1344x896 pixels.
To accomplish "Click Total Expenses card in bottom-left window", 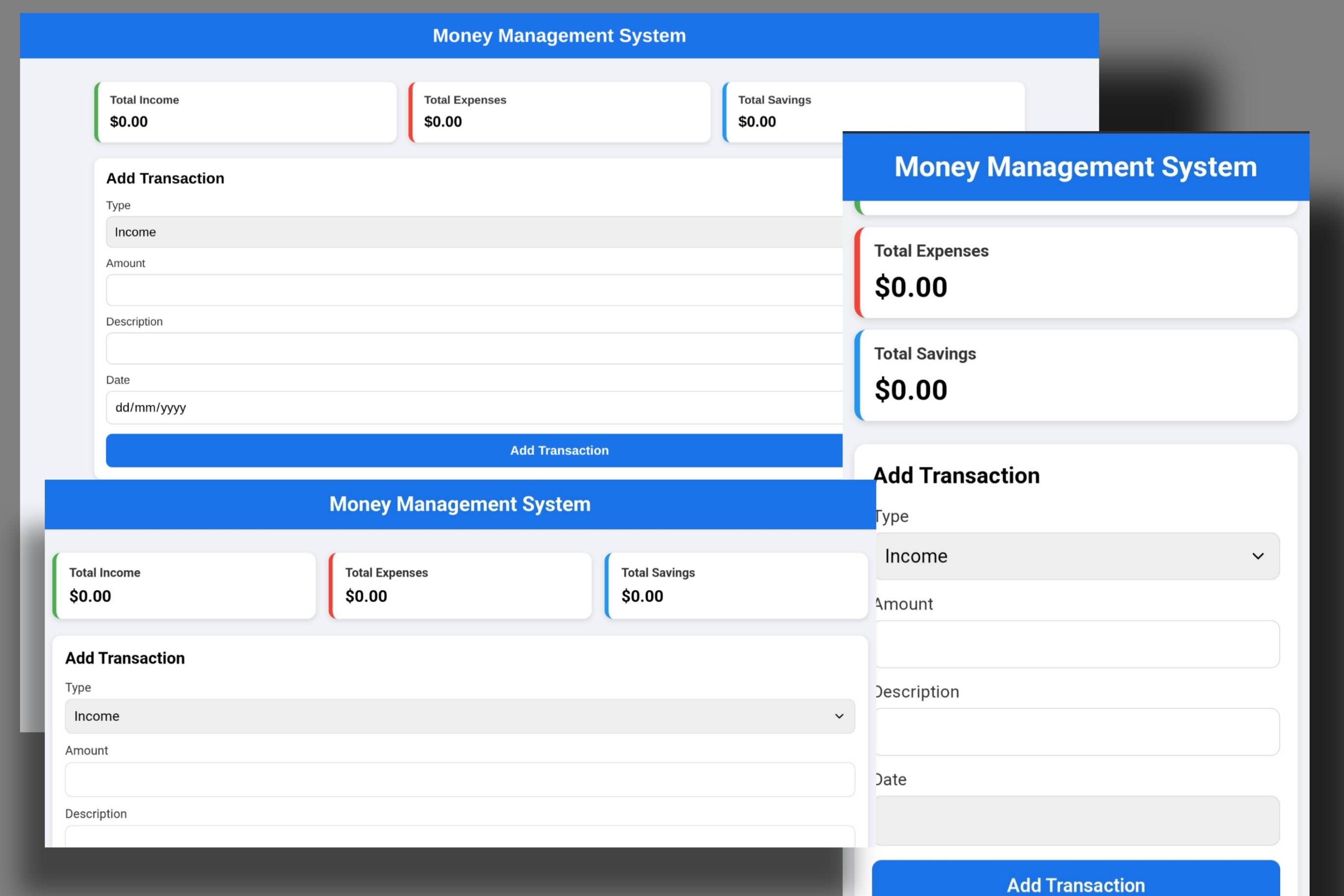I will click(460, 585).
